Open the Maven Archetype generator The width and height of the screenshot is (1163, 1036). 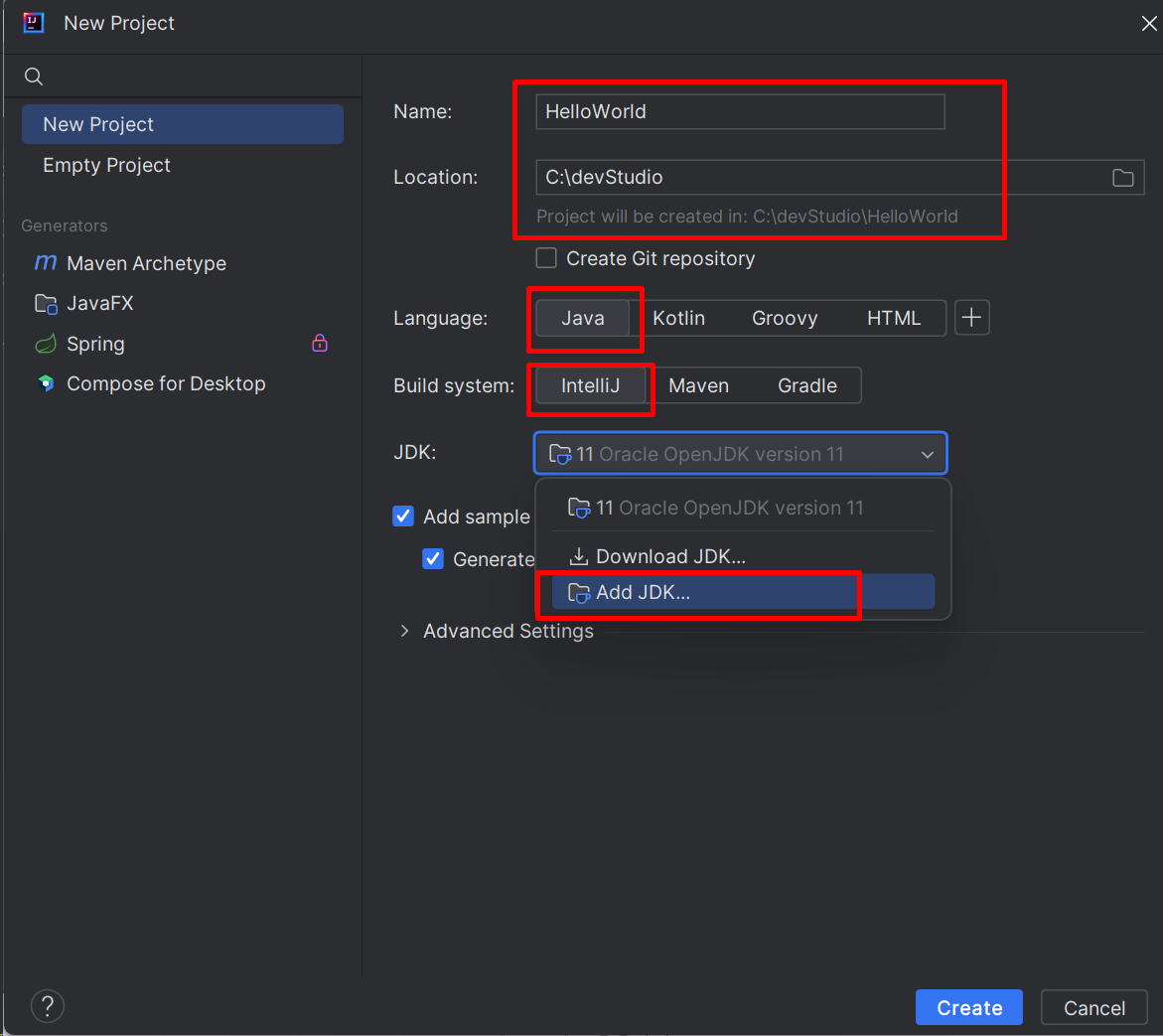pos(130,262)
